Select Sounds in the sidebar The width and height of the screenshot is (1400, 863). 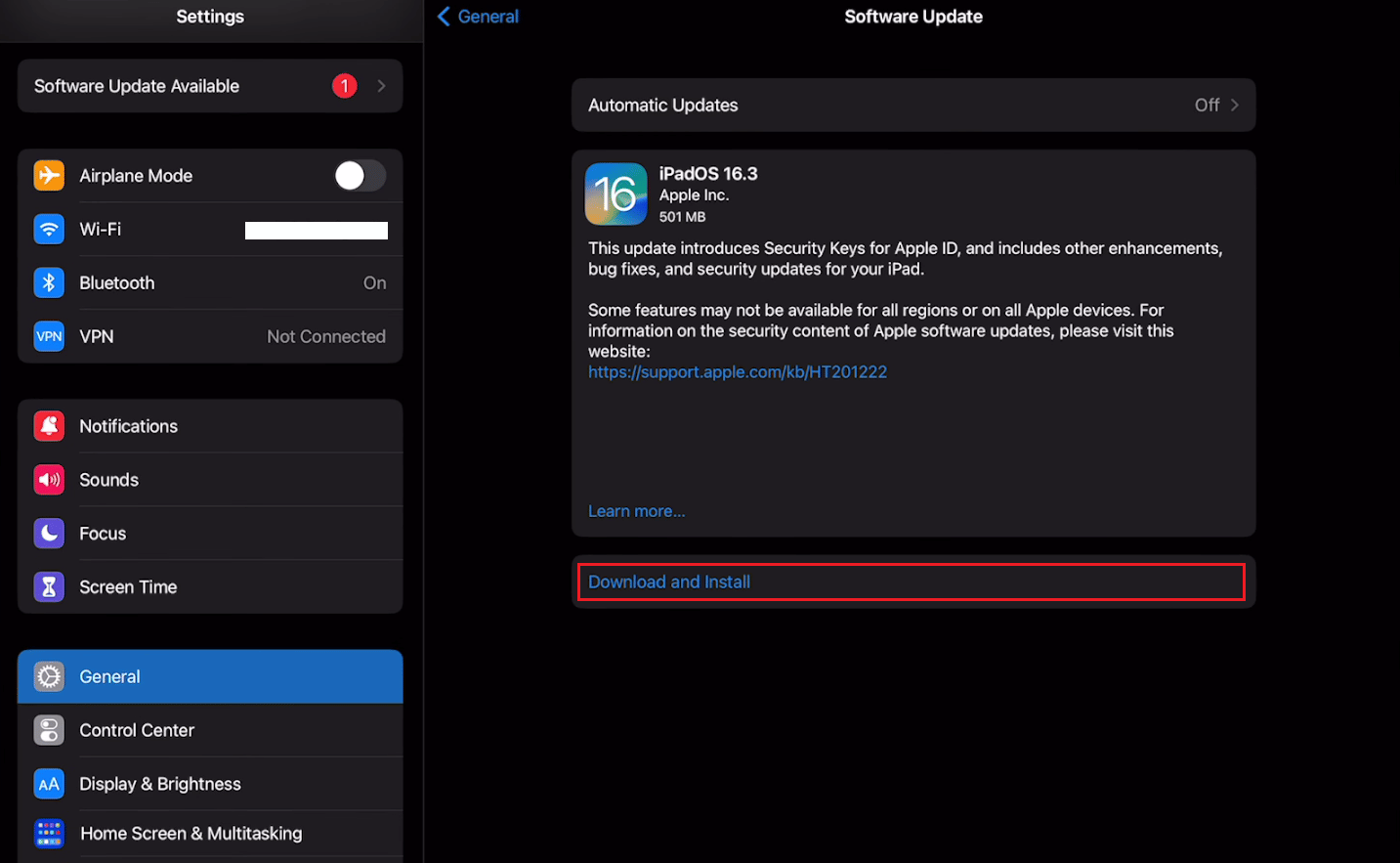click(x=210, y=480)
